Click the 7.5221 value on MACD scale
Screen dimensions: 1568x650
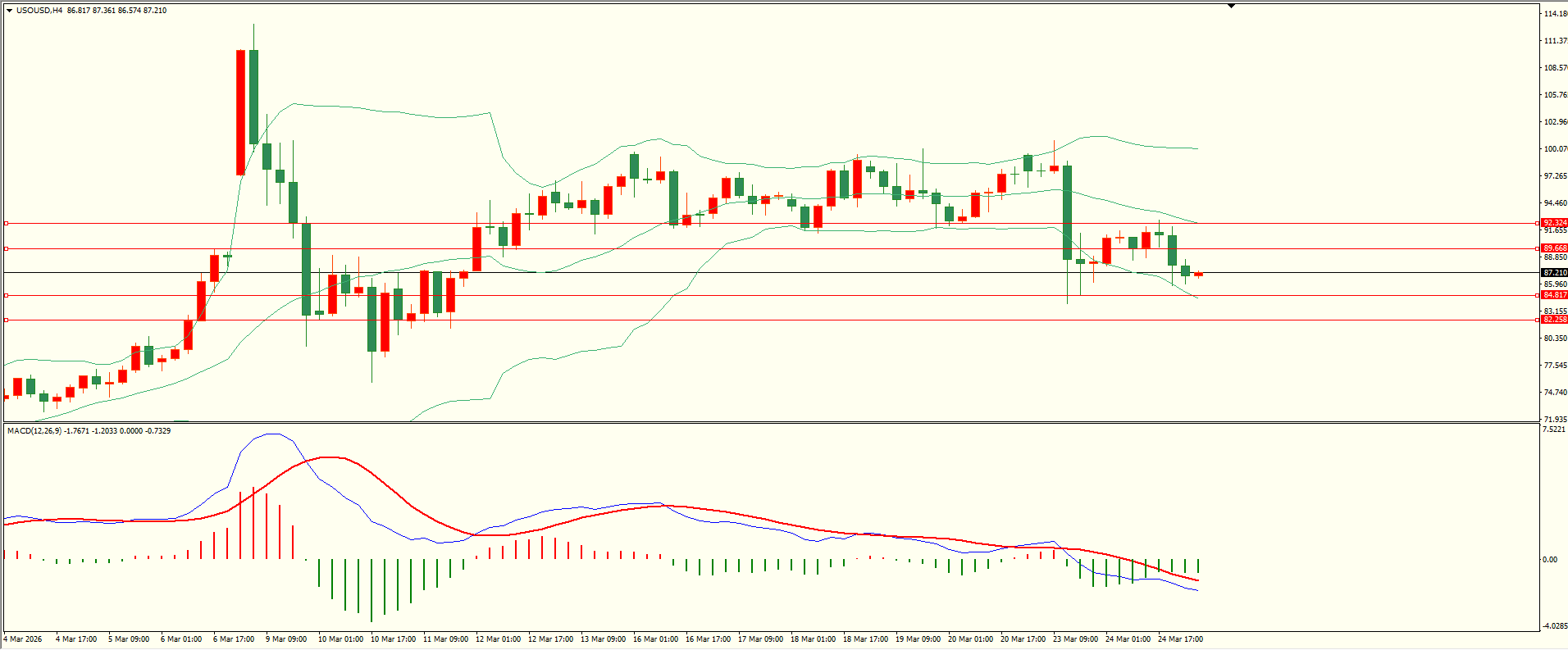tap(1553, 430)
